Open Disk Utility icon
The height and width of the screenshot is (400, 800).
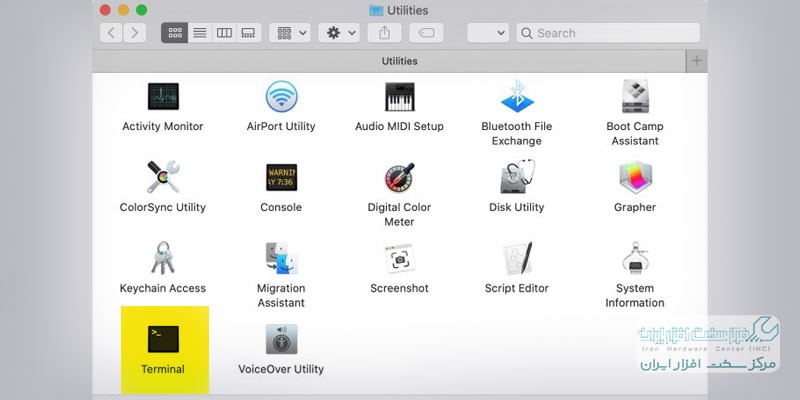517,177
